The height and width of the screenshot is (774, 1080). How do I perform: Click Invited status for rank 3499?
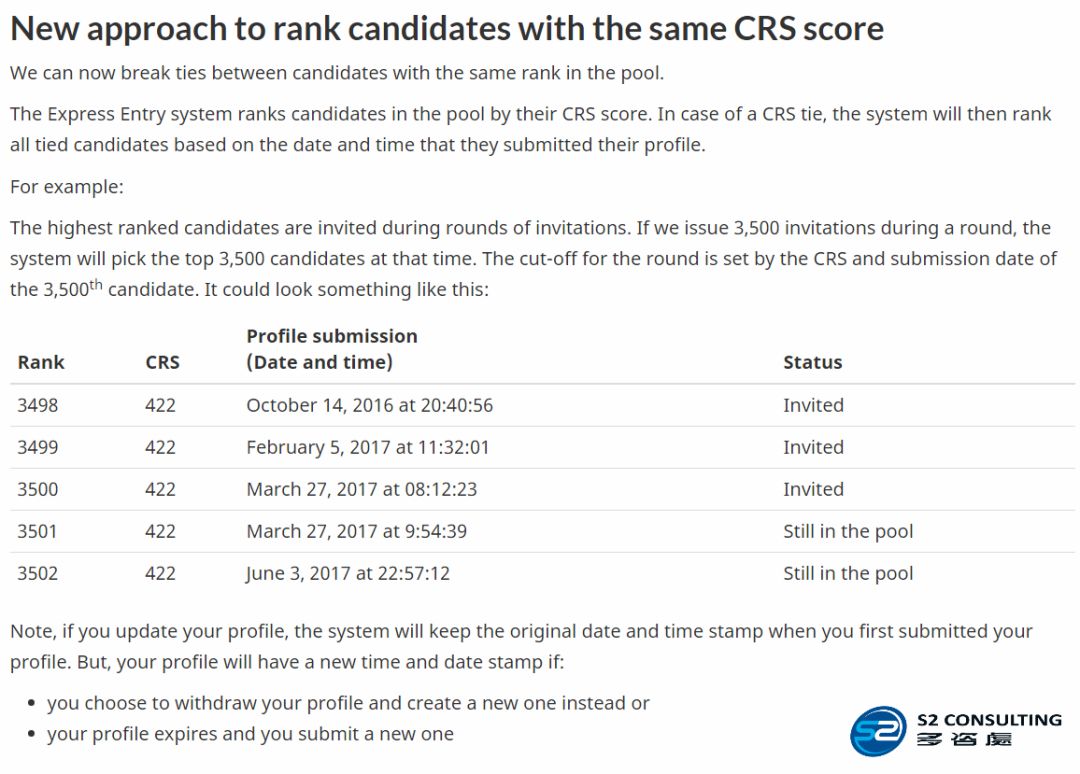tap(813, 447)
